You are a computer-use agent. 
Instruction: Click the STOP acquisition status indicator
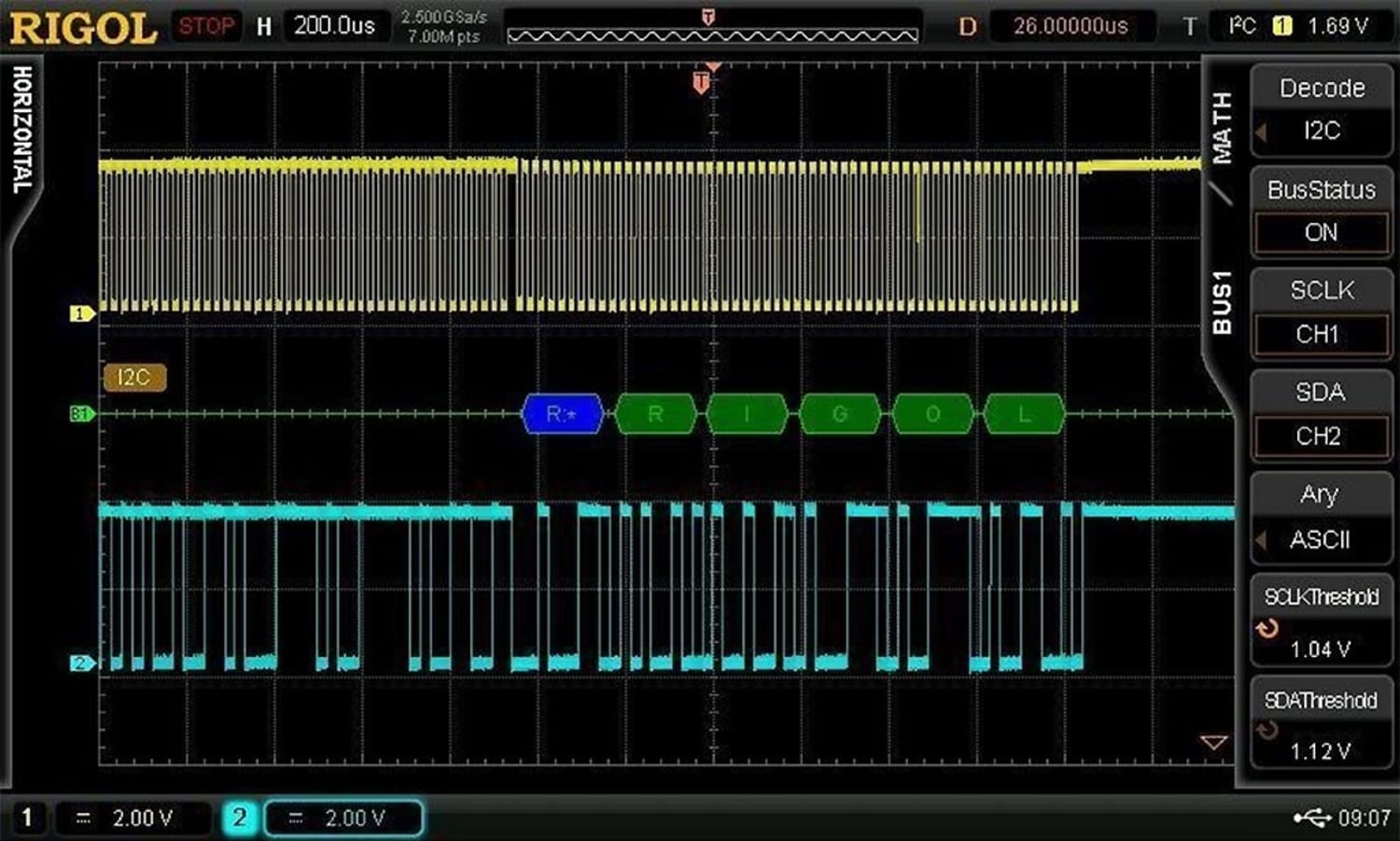click(x=205, y=25)
